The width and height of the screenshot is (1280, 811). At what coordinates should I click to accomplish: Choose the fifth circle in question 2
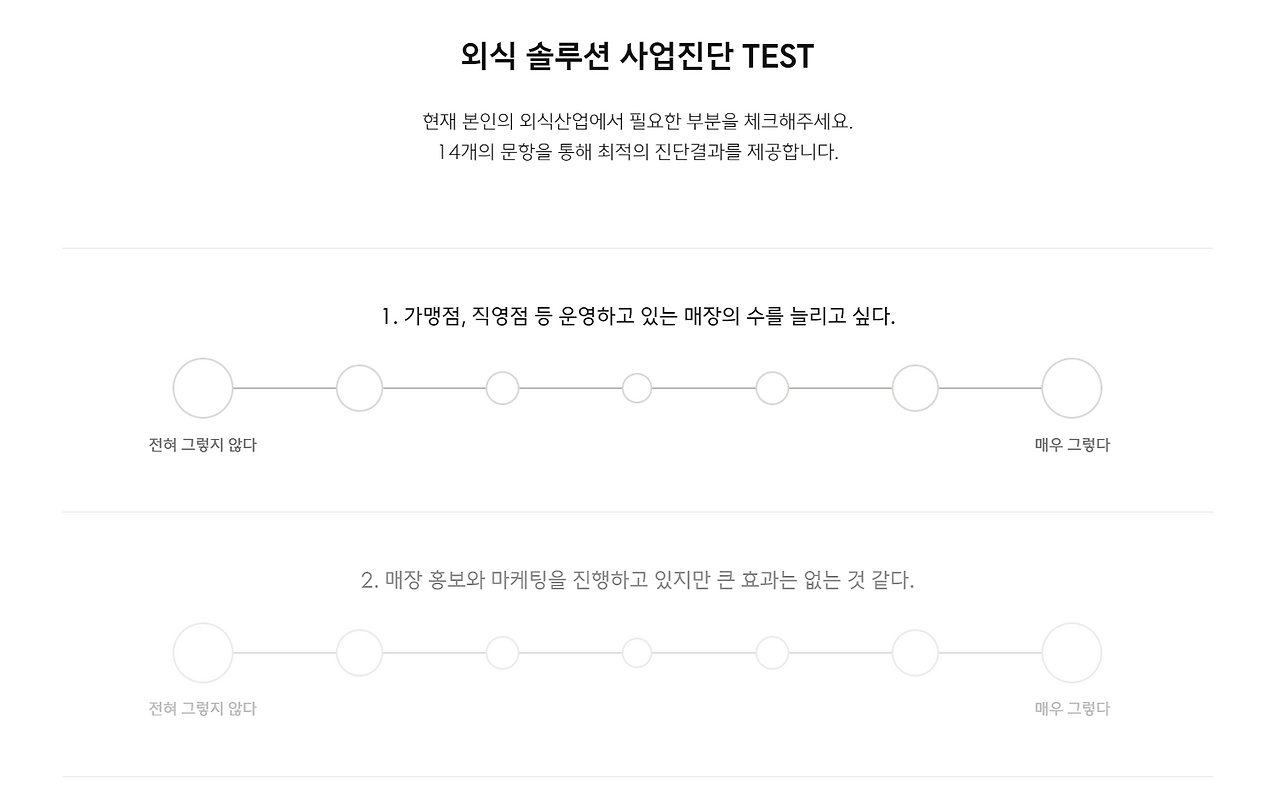pos(772,653)
